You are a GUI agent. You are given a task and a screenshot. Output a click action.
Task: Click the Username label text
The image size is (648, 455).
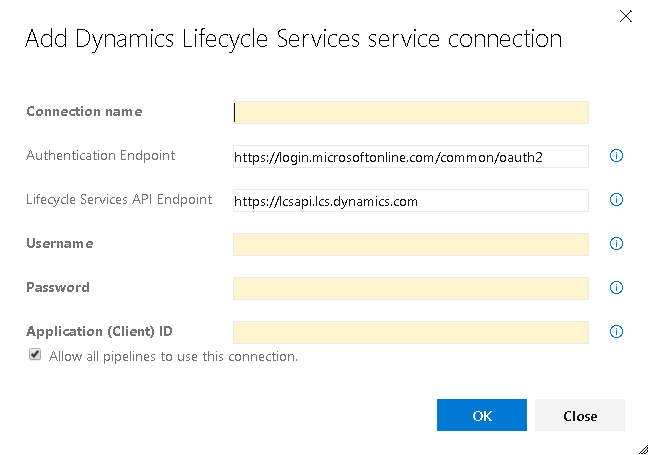[60, 243]
